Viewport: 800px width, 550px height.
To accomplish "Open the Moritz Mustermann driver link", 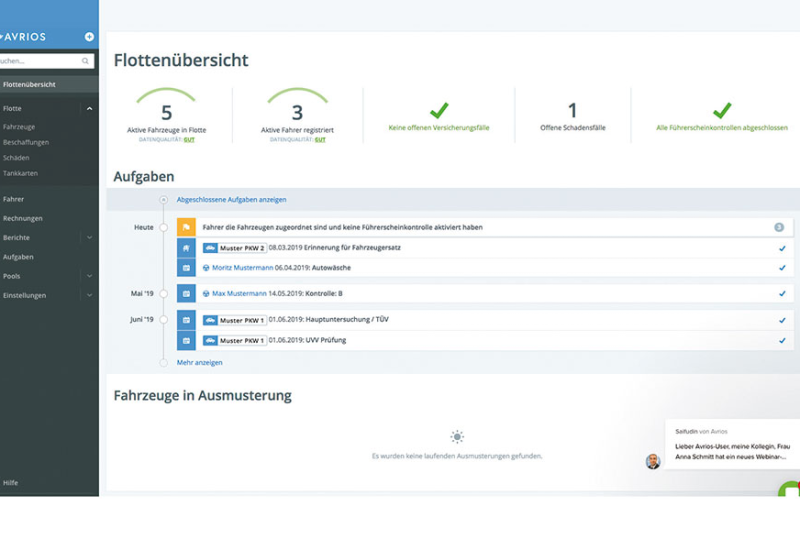I will 242,268.
